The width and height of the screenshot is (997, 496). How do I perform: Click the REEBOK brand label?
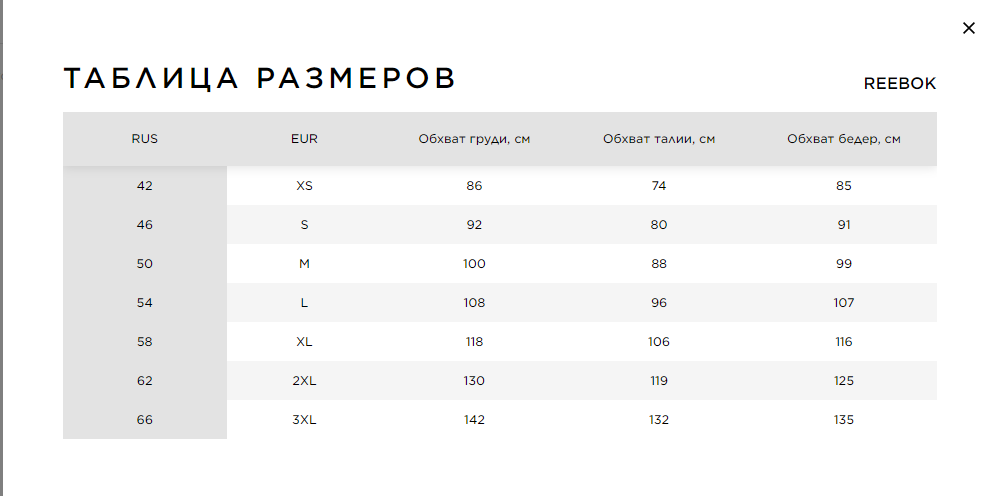point(900,83)
